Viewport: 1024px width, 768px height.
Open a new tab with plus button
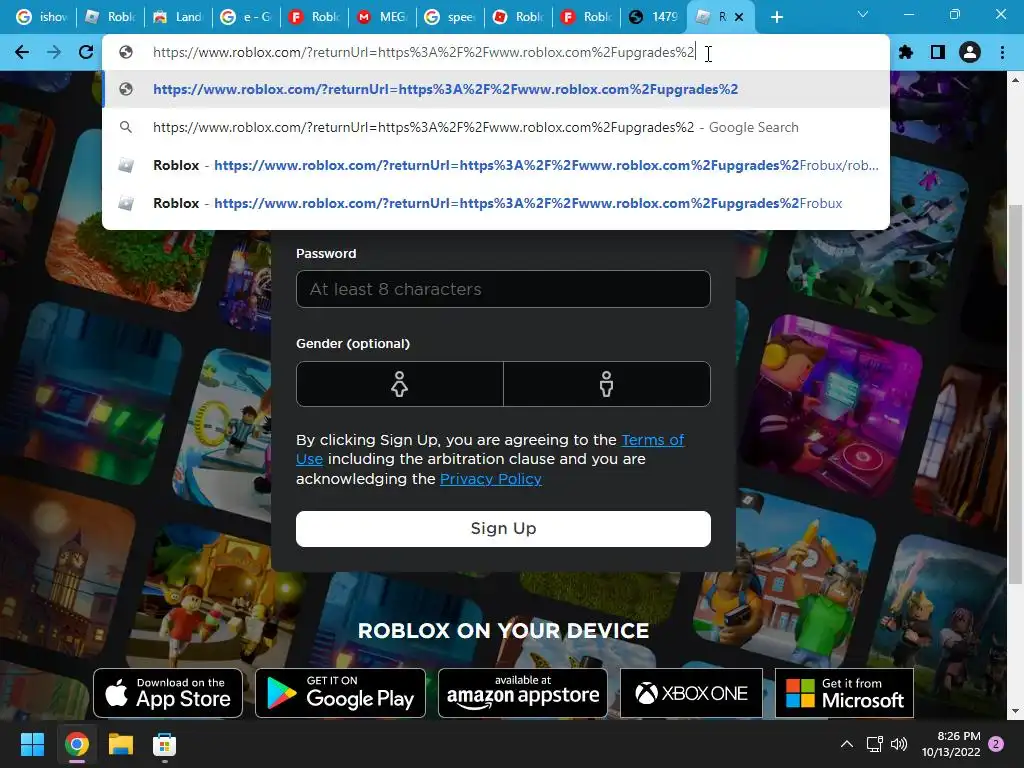[776, 17]
